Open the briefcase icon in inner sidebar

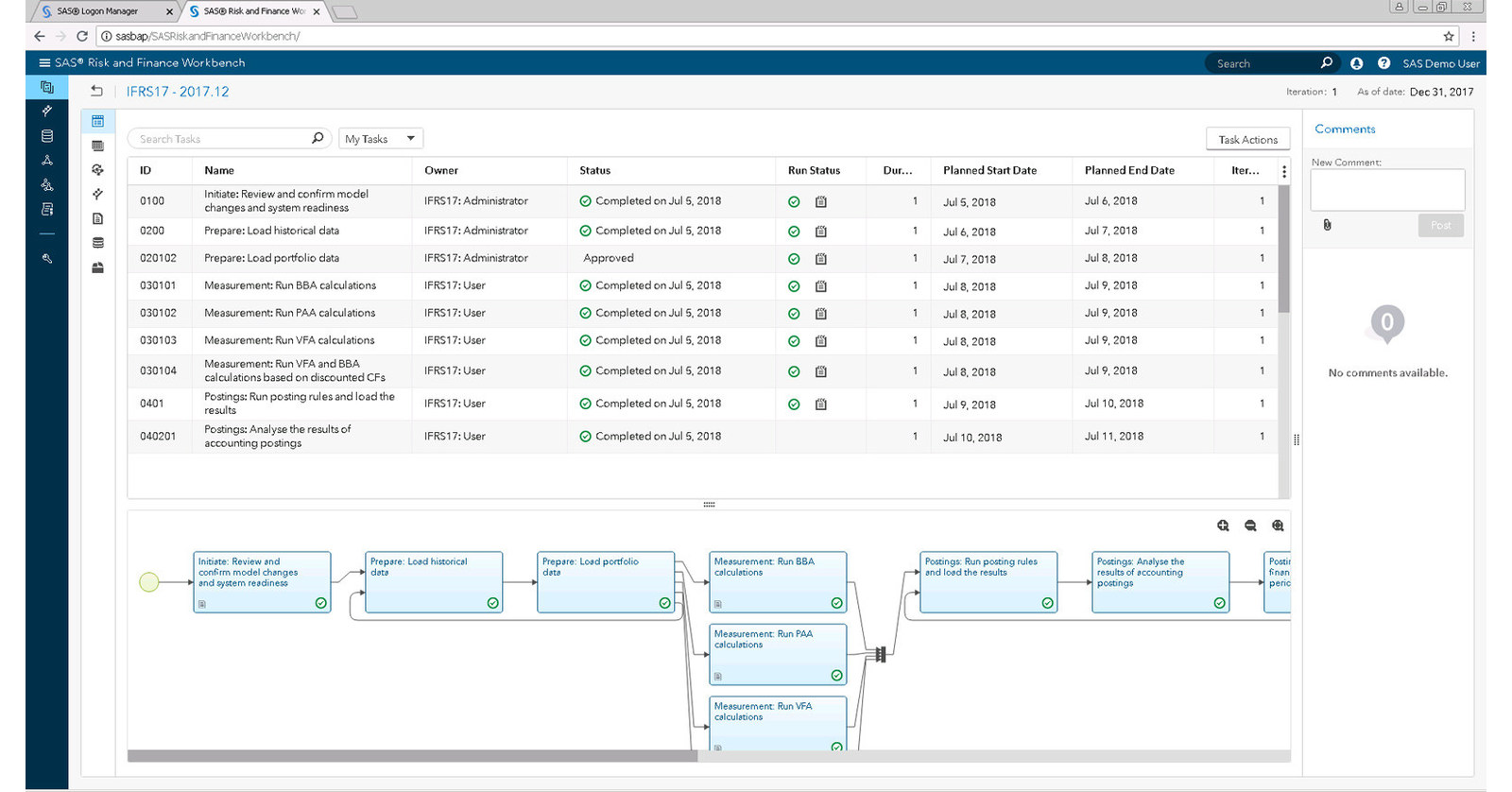(x=97, y=267)
